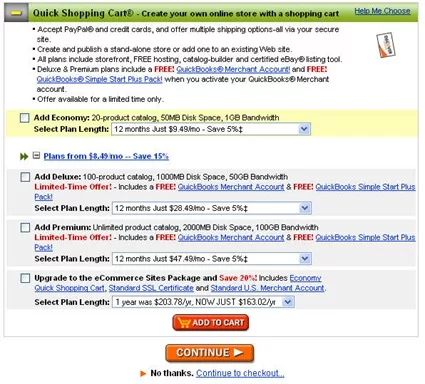The height and width of the screenshot is (384, 425).
Task: Click the green double-arrow icon beside Plans from $8.49/mo
Action: tap(24, 156)
